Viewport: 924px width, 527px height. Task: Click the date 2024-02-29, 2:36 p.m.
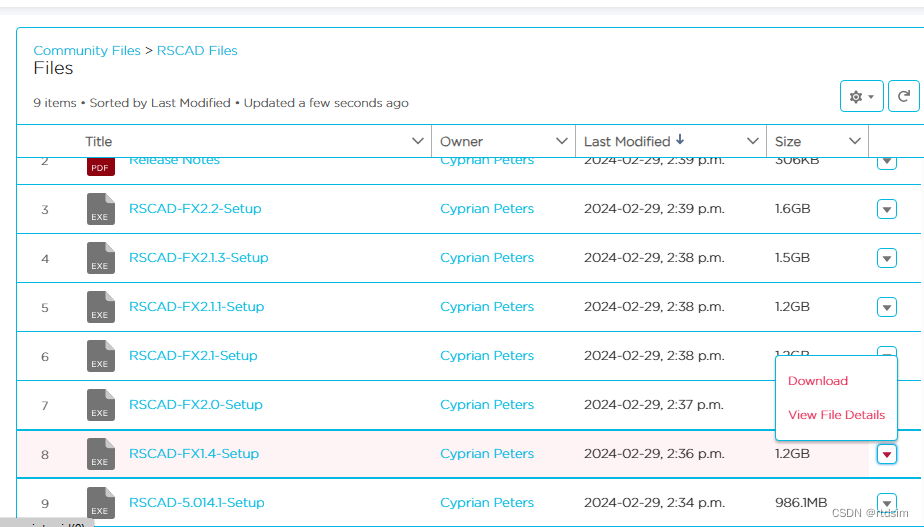(654, 453)
